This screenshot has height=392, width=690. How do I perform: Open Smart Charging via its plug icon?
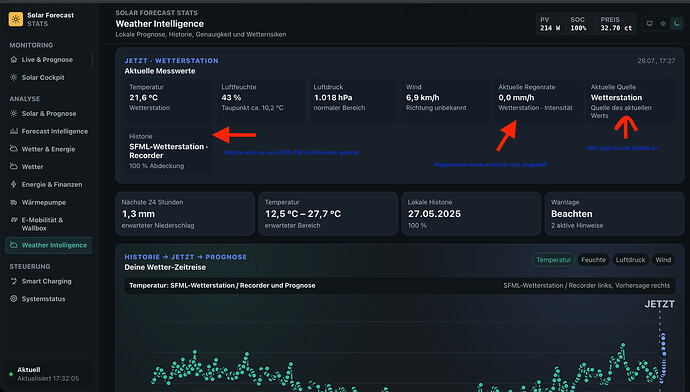14,281
